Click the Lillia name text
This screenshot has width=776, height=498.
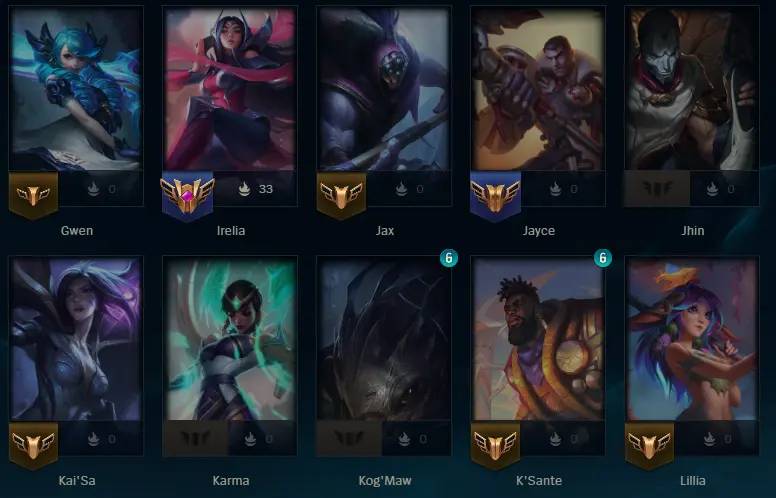[x=692, y=481]
